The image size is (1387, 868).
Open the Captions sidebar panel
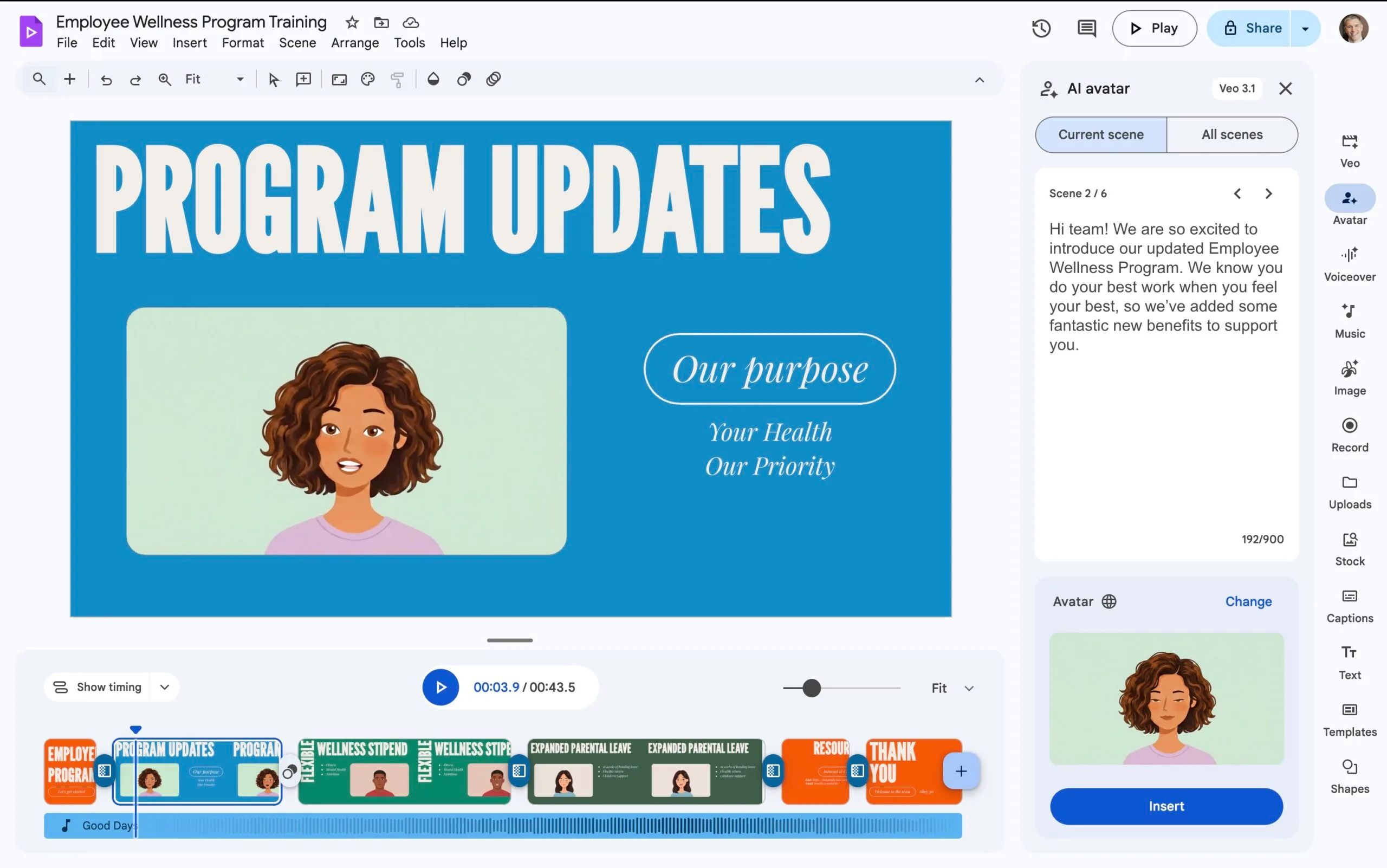pos(1349,605)
